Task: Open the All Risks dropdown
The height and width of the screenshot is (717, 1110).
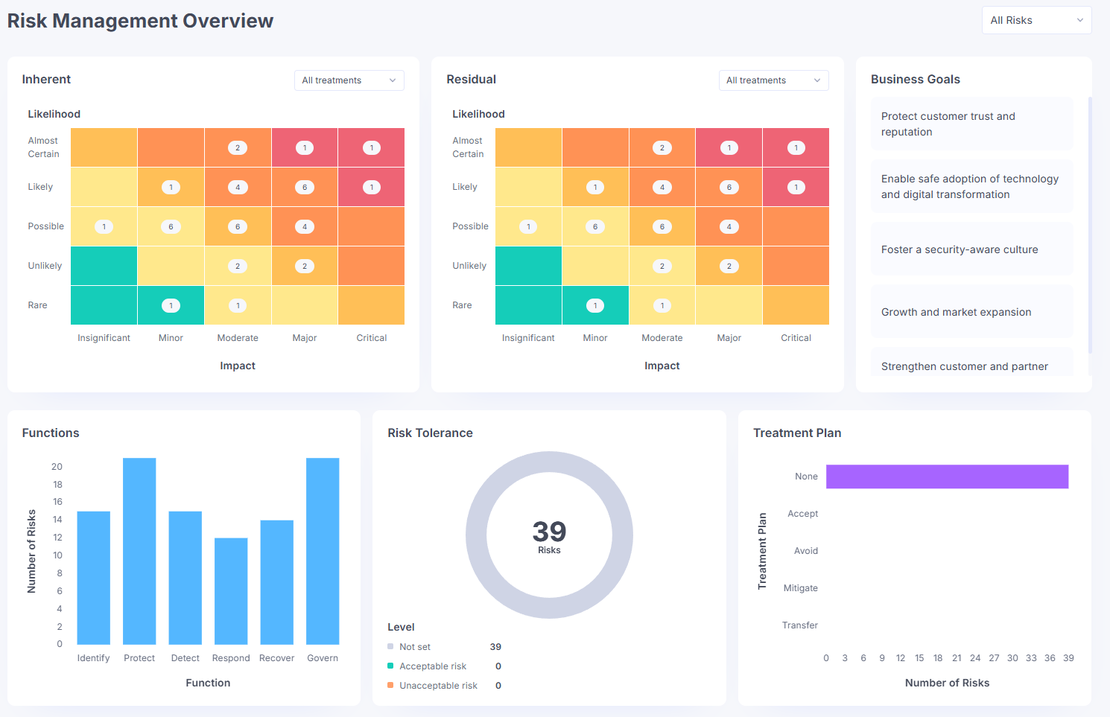Action: 1036,21
